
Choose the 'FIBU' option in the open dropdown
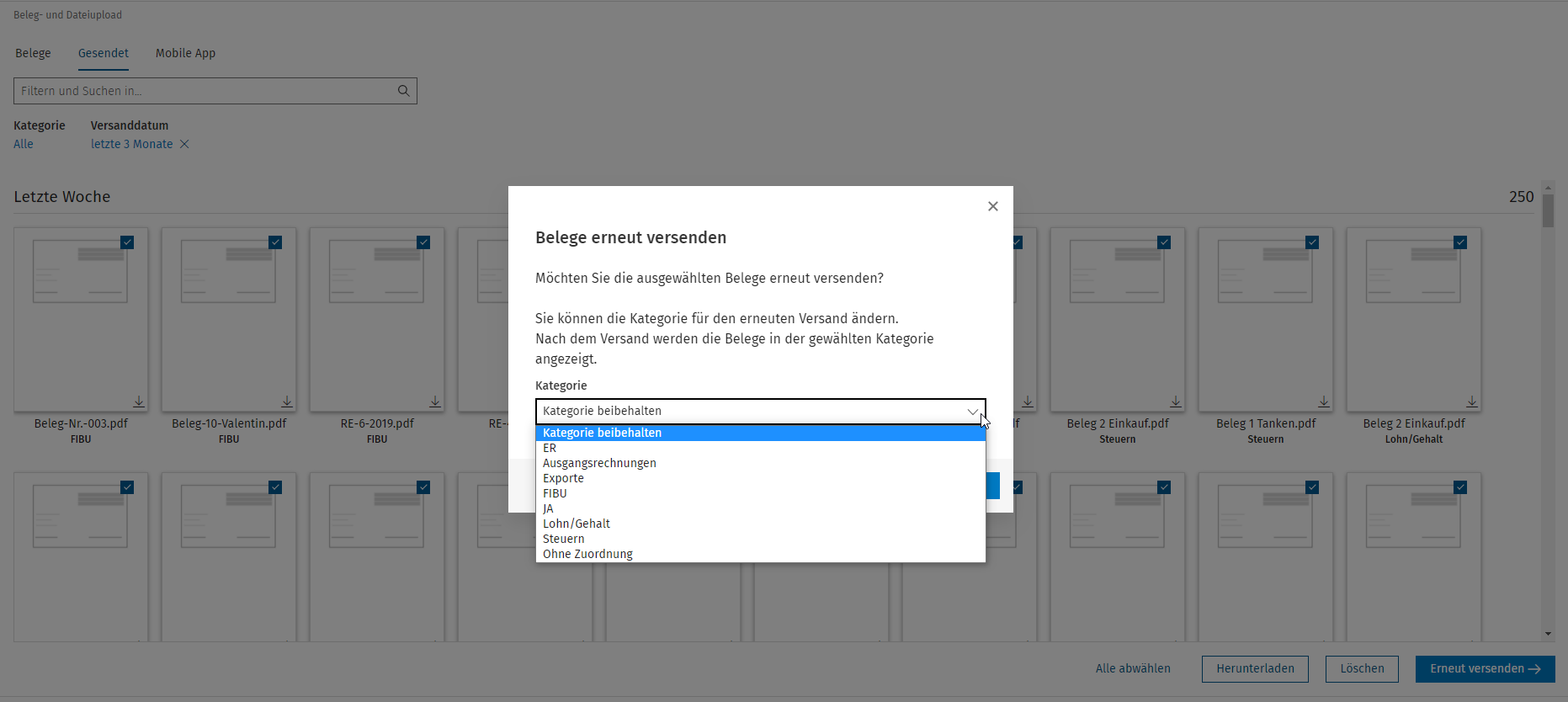coord(760,493)
